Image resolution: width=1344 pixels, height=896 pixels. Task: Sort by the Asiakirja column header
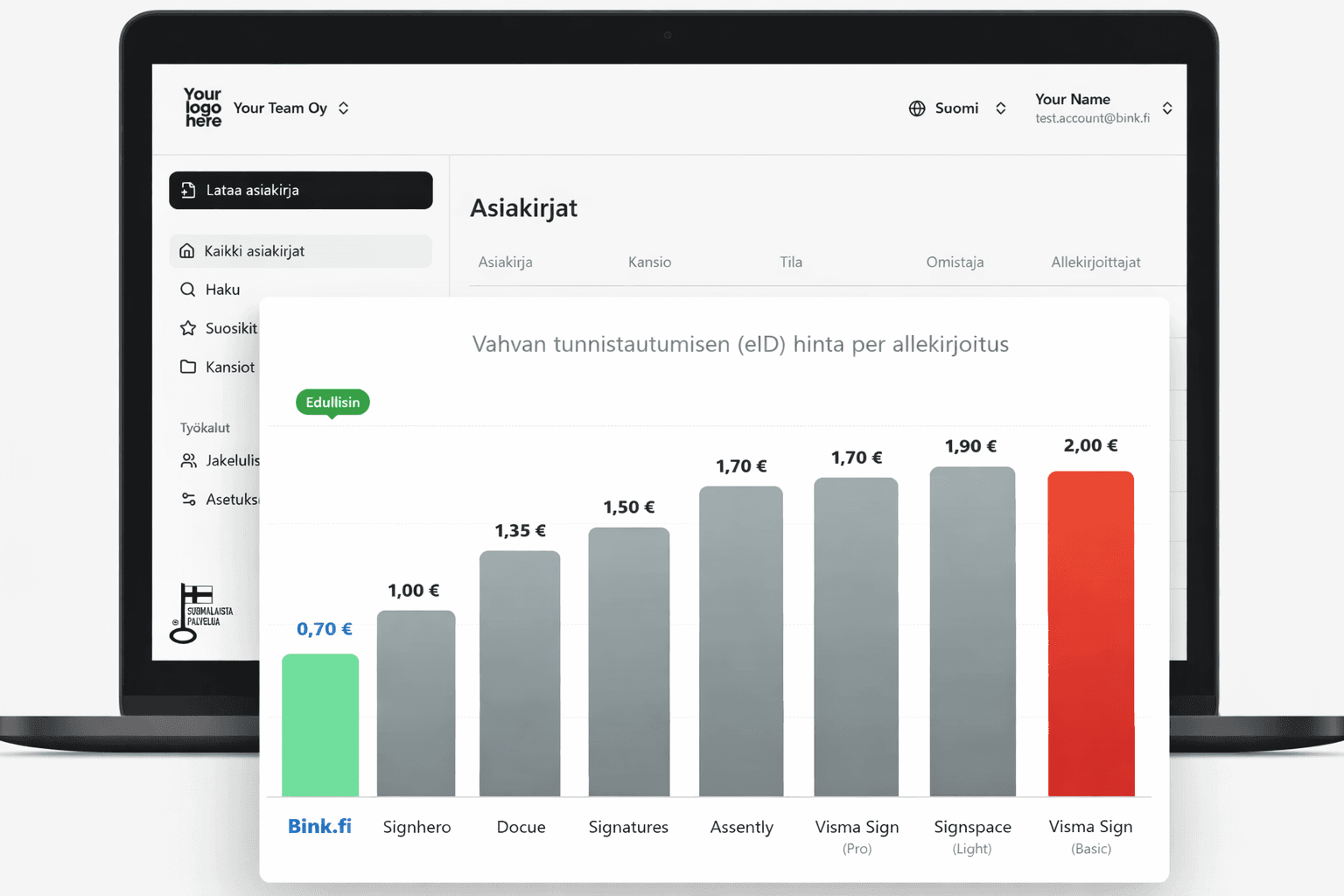coord(505,262)
